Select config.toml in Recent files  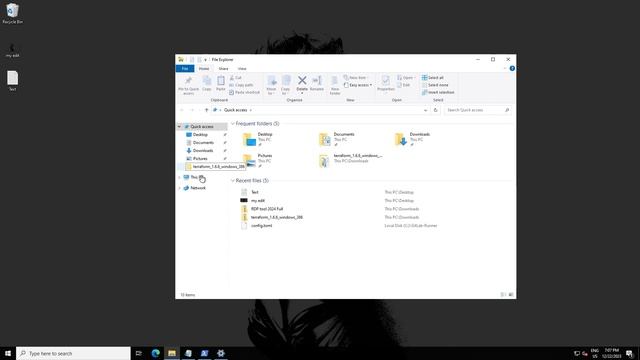[261, 226]
